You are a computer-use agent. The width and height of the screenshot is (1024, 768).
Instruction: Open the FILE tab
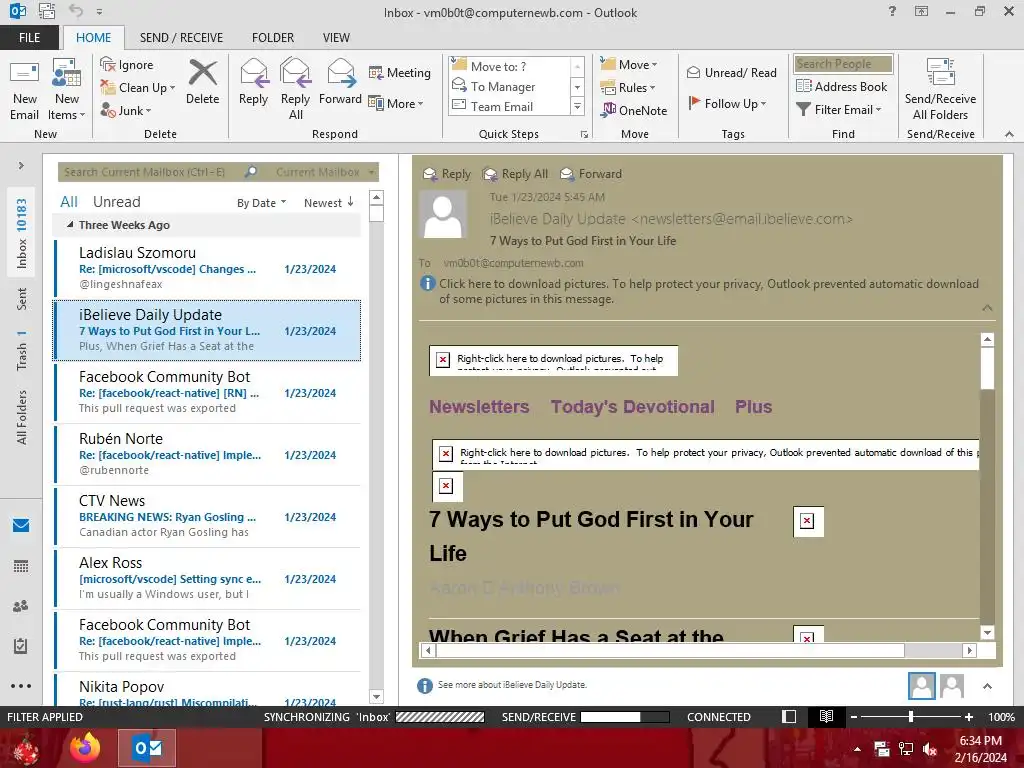29,37
